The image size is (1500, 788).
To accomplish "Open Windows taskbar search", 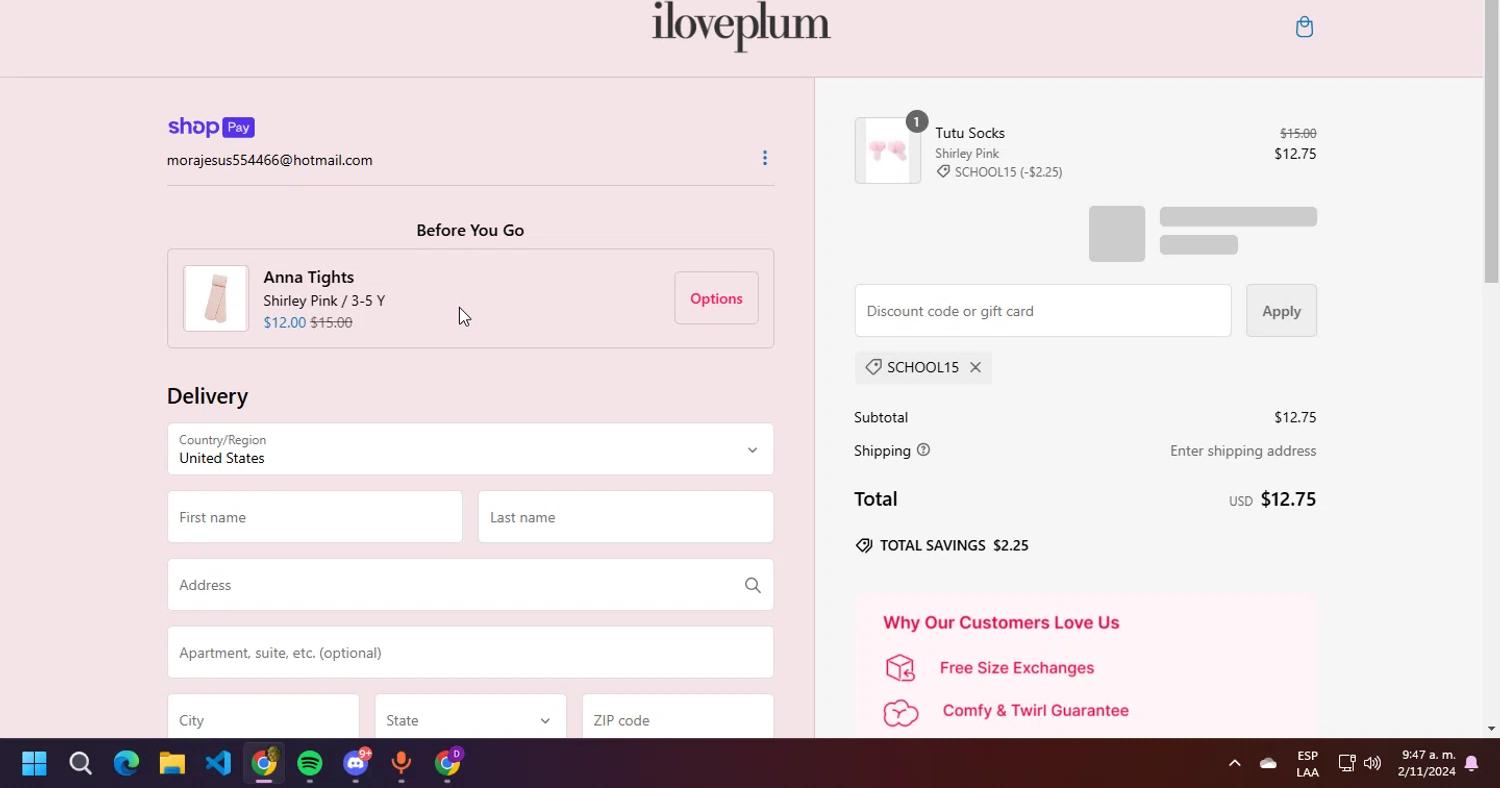I will (80, 764).
